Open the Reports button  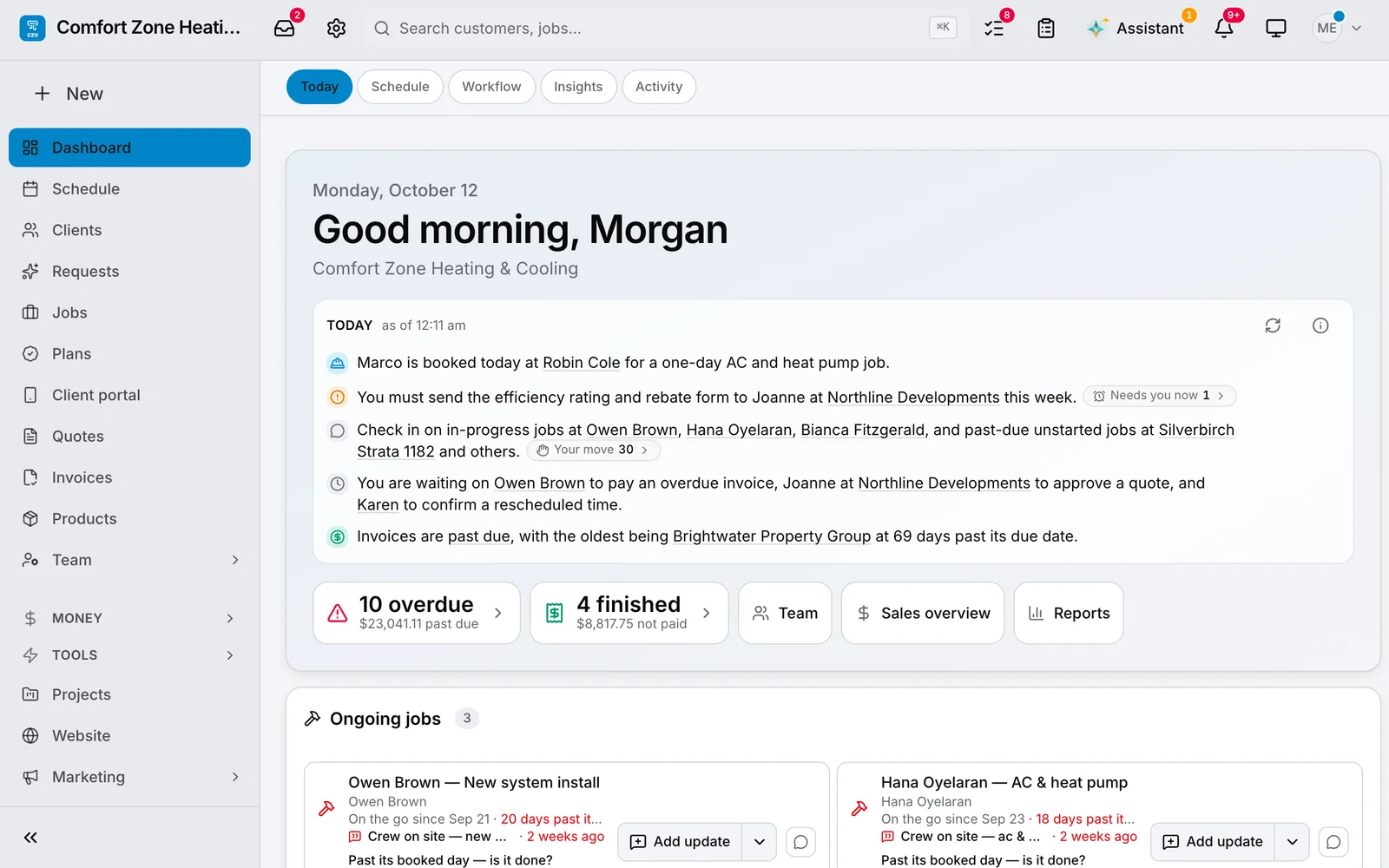1069,613
